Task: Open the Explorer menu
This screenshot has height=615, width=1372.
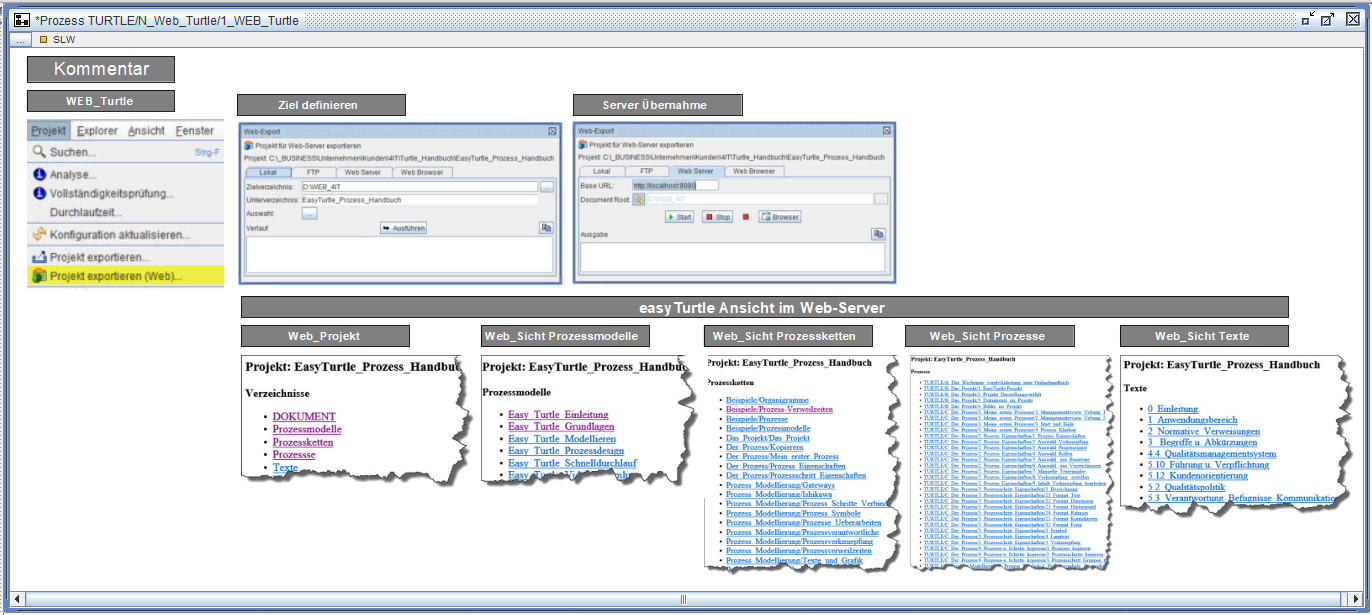Action: tap(97, 131)
